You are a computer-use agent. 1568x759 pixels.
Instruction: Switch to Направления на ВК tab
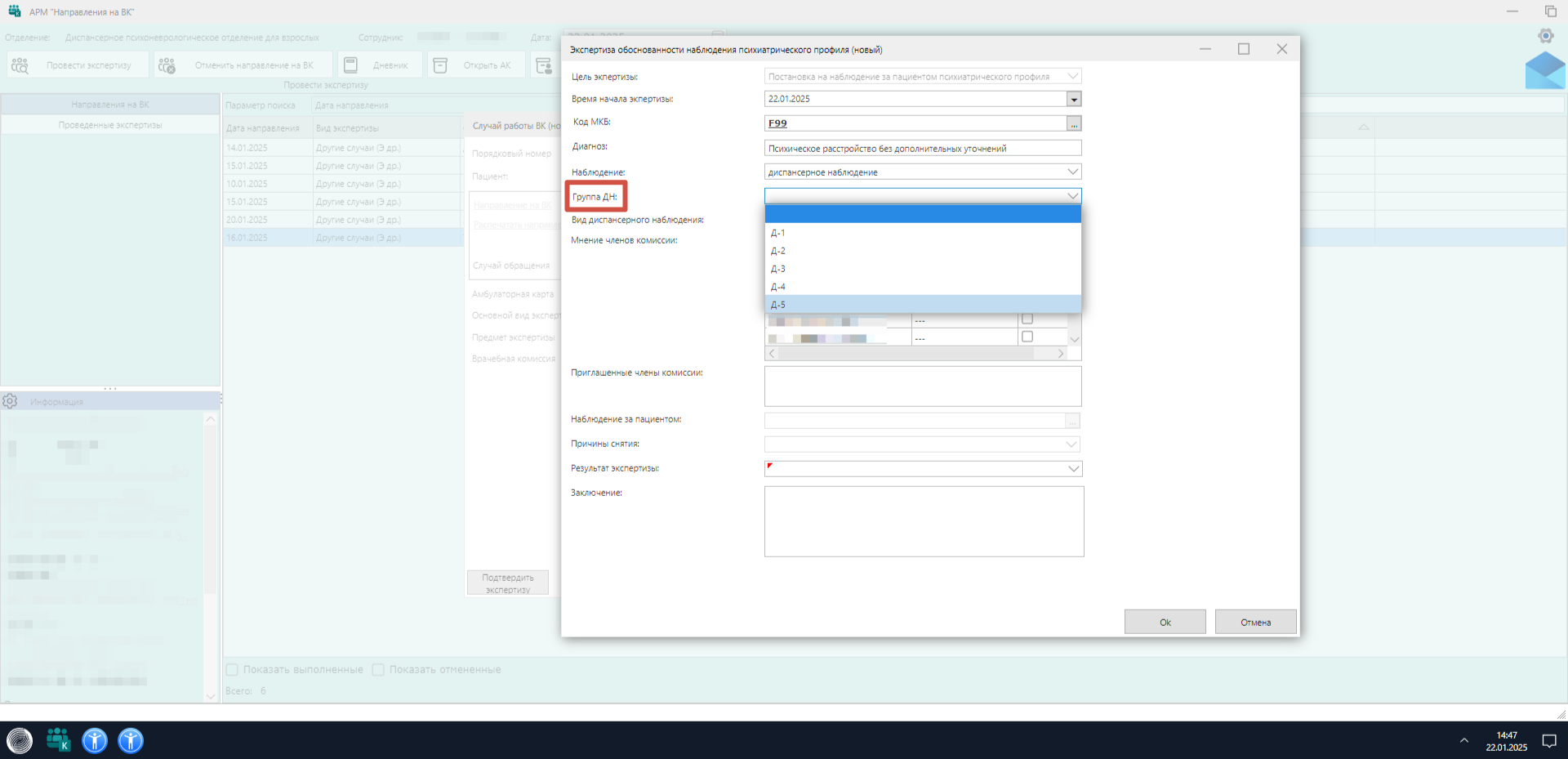[x=110, y=105]
